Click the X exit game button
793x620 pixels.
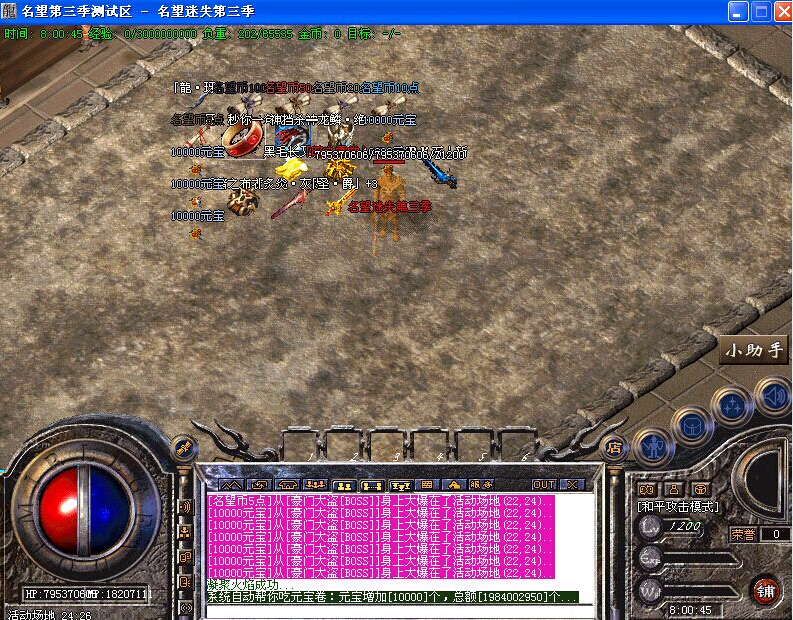pyautogui.click(x=572, y=484)
